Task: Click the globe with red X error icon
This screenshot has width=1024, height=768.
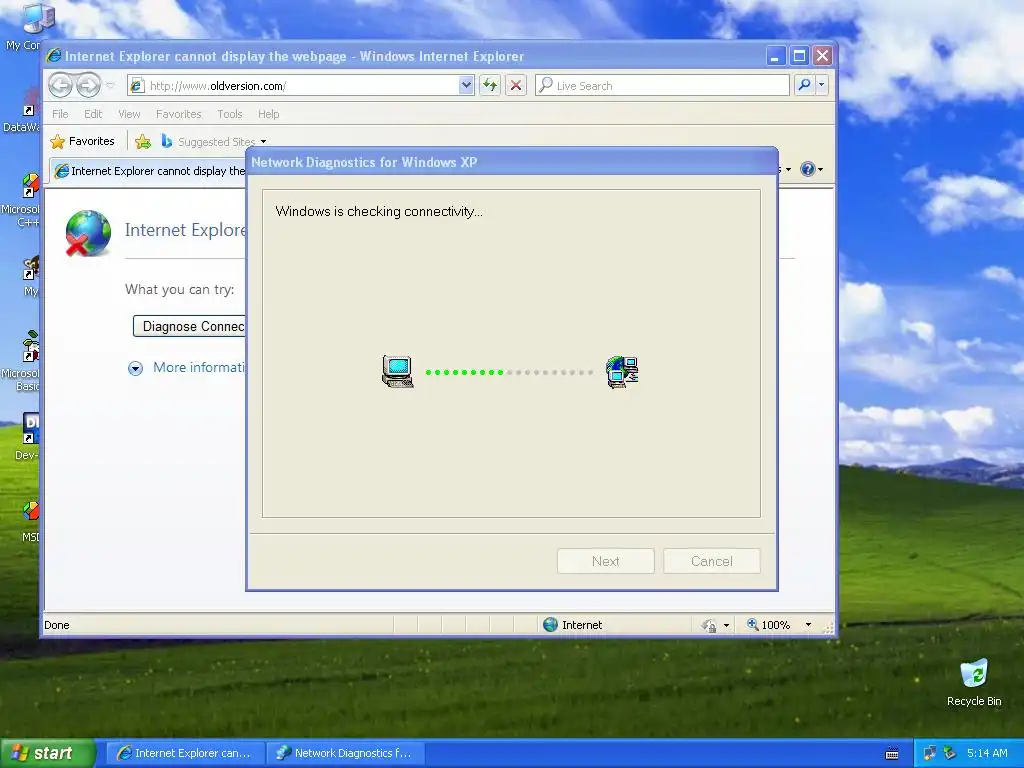Action: tap(88, 232)
